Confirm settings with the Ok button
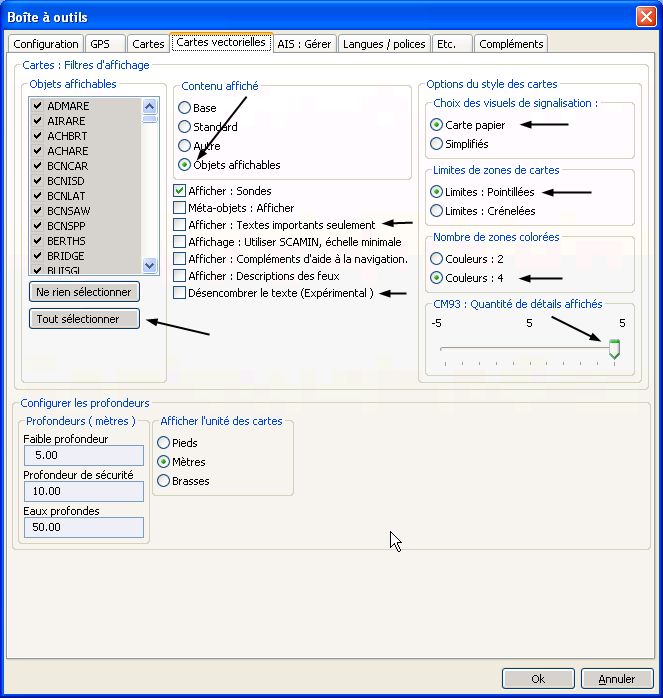 click(x=537, y=679)
